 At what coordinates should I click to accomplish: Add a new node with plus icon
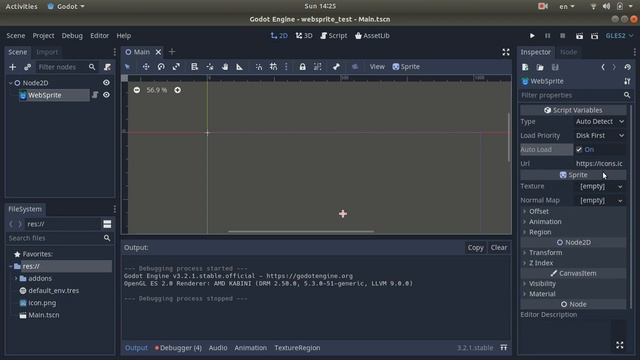(12, 67)
